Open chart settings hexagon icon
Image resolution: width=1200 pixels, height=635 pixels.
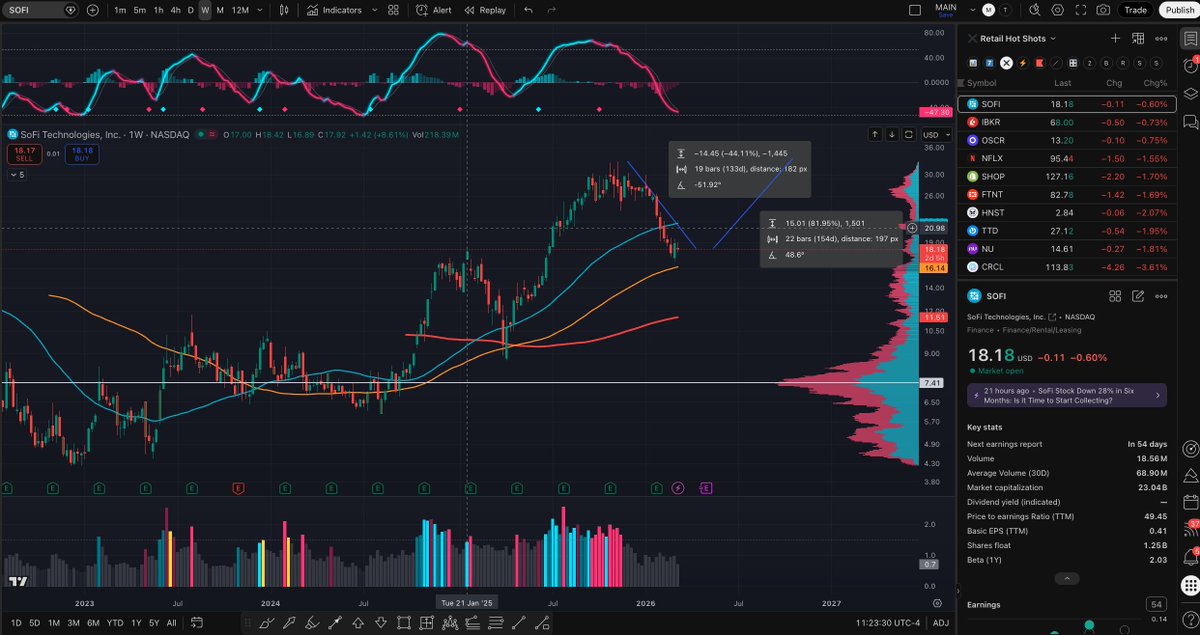coord(1059,10)
